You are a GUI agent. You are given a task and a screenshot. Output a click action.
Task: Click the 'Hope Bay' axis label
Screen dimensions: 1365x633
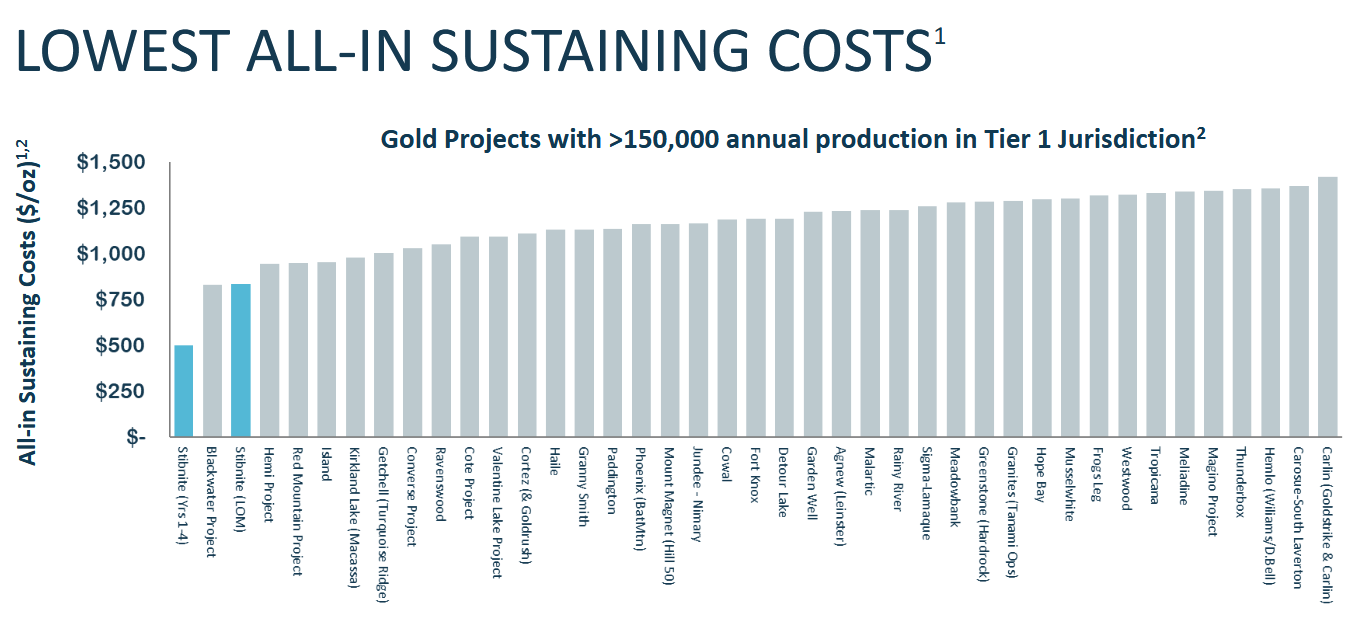pyautogui.click(x=1040, y=474)
